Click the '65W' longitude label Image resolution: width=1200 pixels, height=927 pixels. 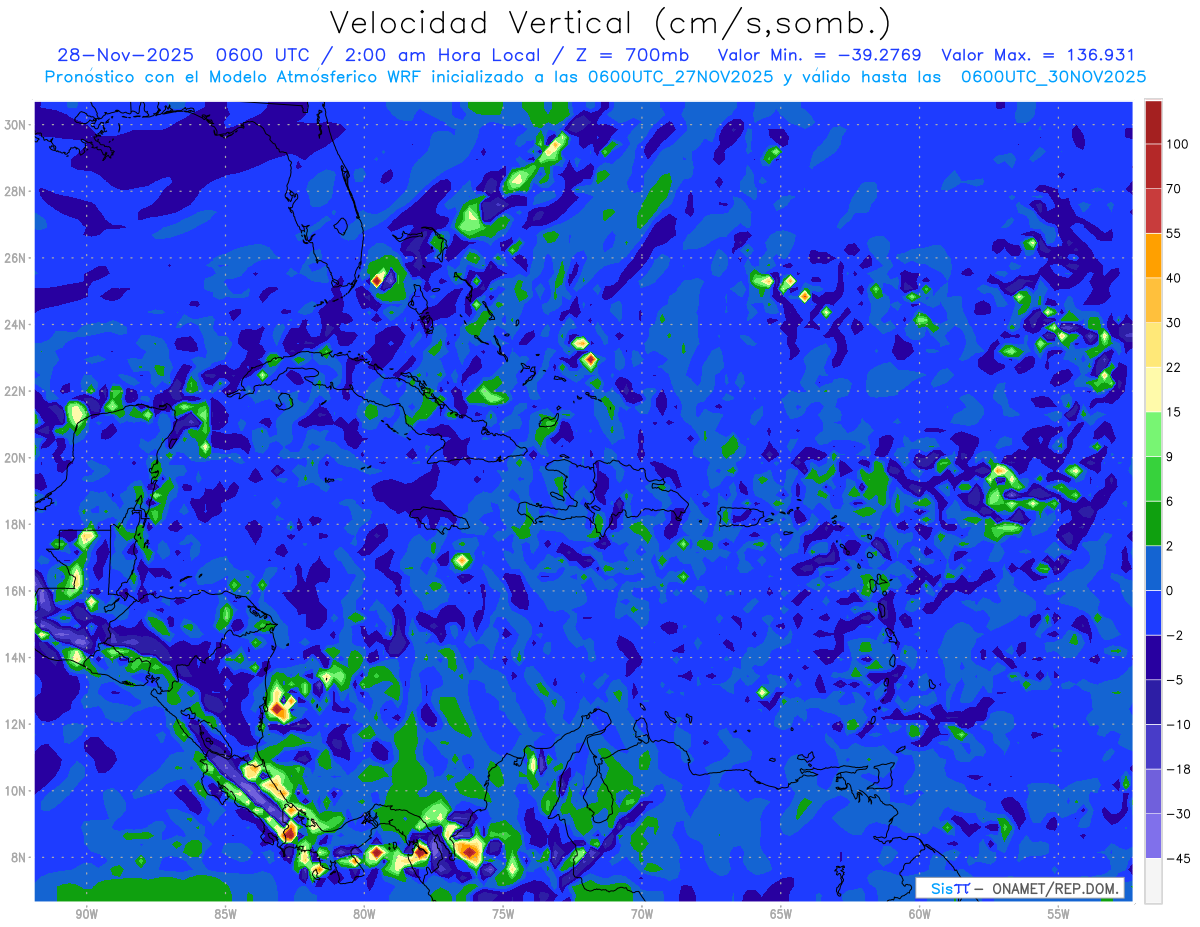tap(781, 913)
